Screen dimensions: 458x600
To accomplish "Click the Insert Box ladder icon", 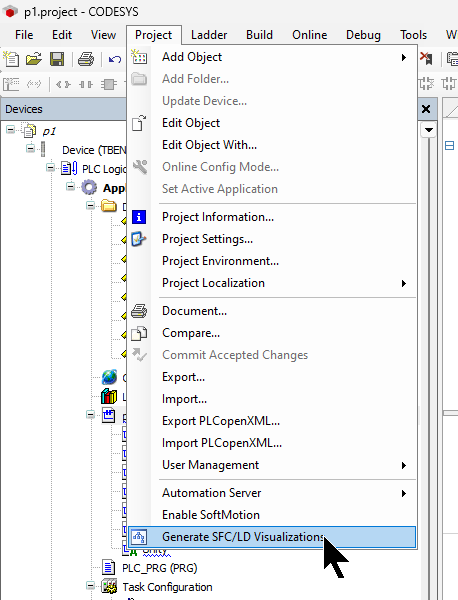I will [x=109, y=84].
